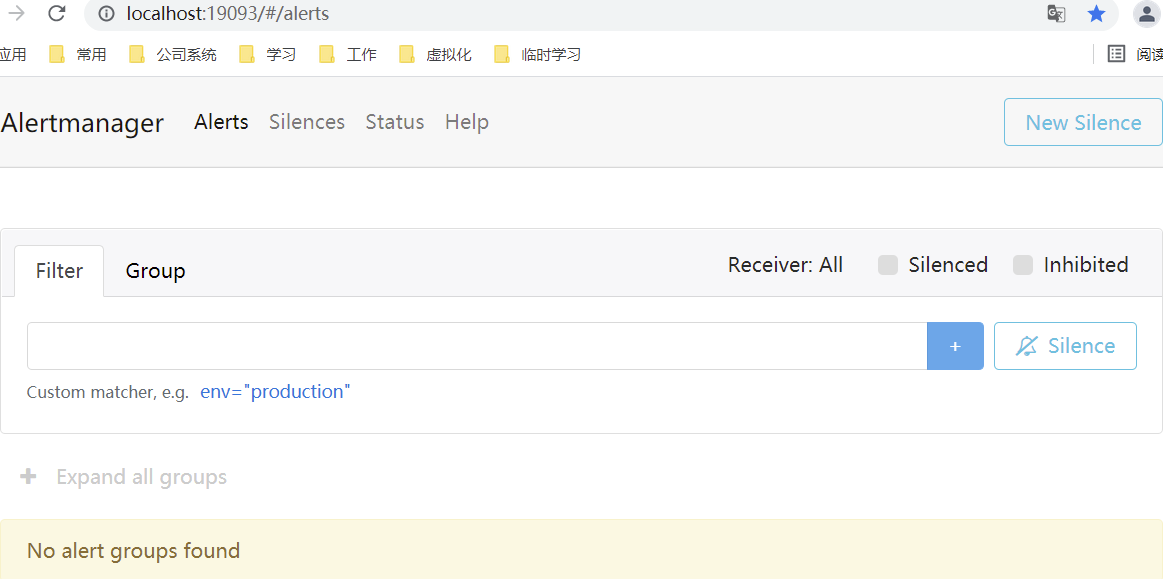Screen dimensions: 1163x579
Task: Click the blue plus add-matcher button
Action: click(955, 345)
